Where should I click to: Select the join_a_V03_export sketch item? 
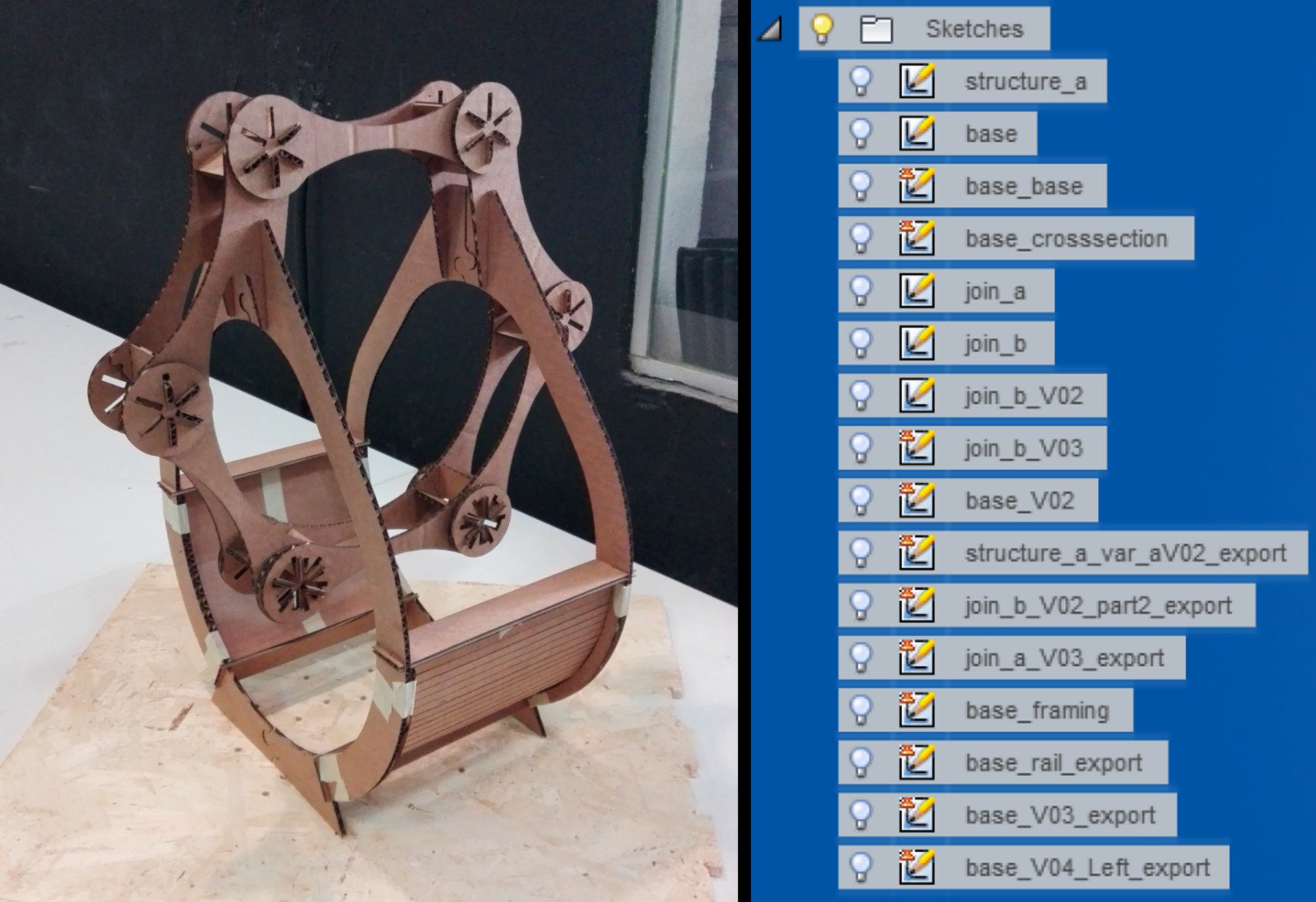1064,658
